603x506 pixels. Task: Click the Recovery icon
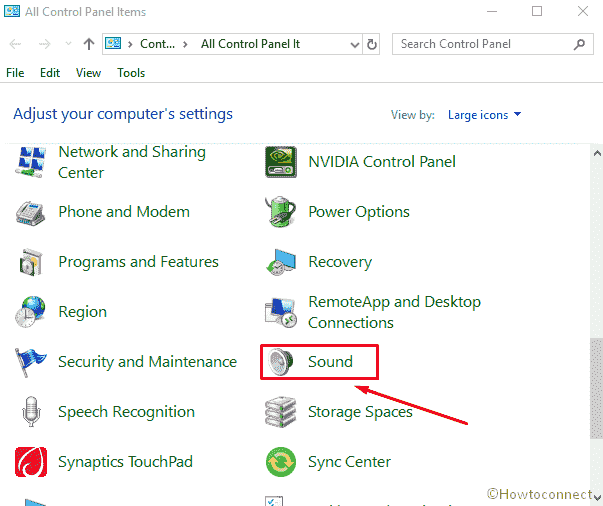[281, 262]
